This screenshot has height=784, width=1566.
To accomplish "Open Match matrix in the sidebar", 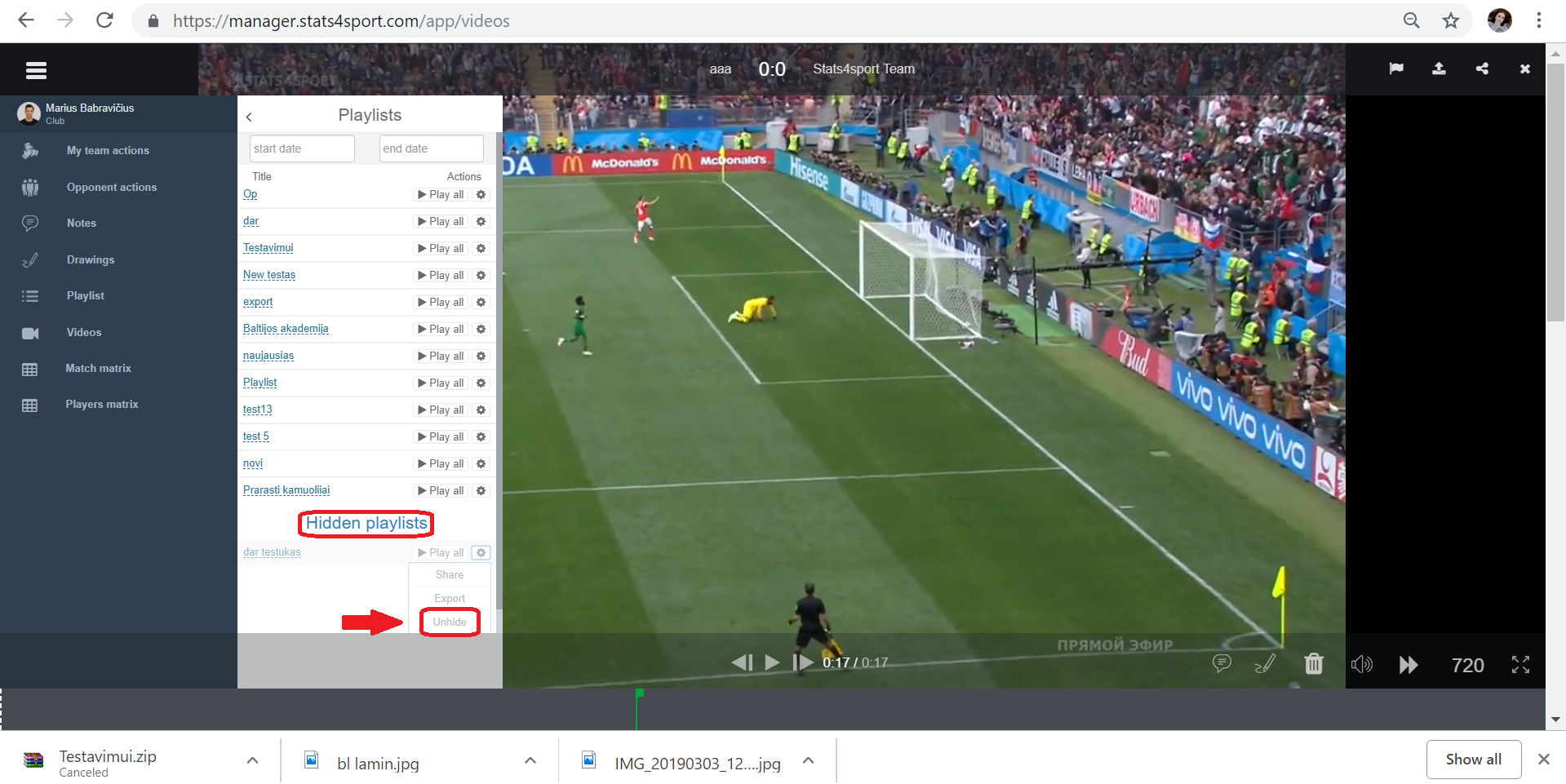I will pyautogui.click(x=99, y=368).
